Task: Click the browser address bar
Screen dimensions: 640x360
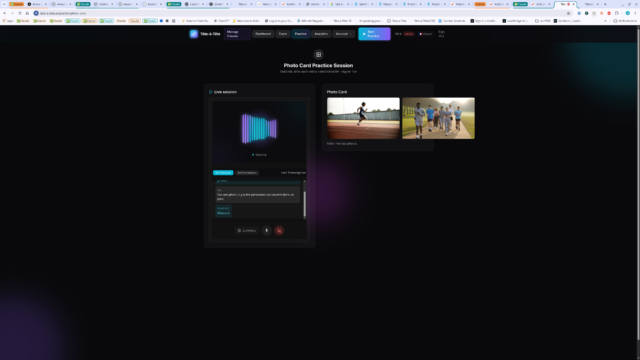Action: coord(302,13)
